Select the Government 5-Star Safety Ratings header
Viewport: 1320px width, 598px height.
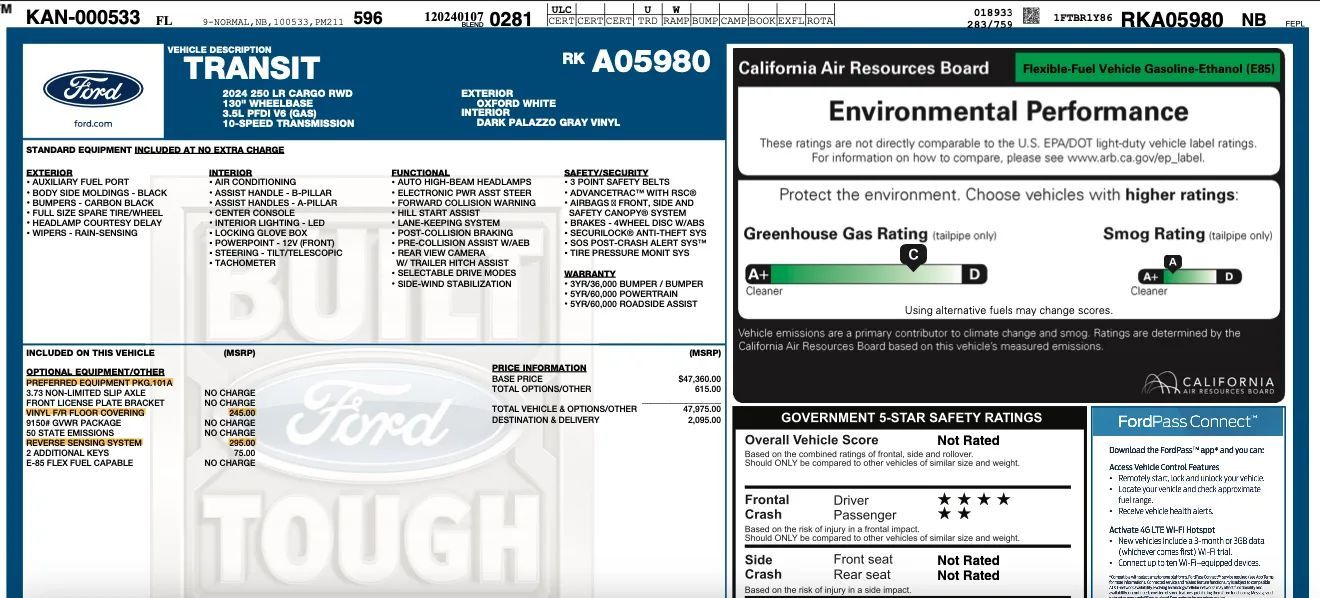(911, 418)
